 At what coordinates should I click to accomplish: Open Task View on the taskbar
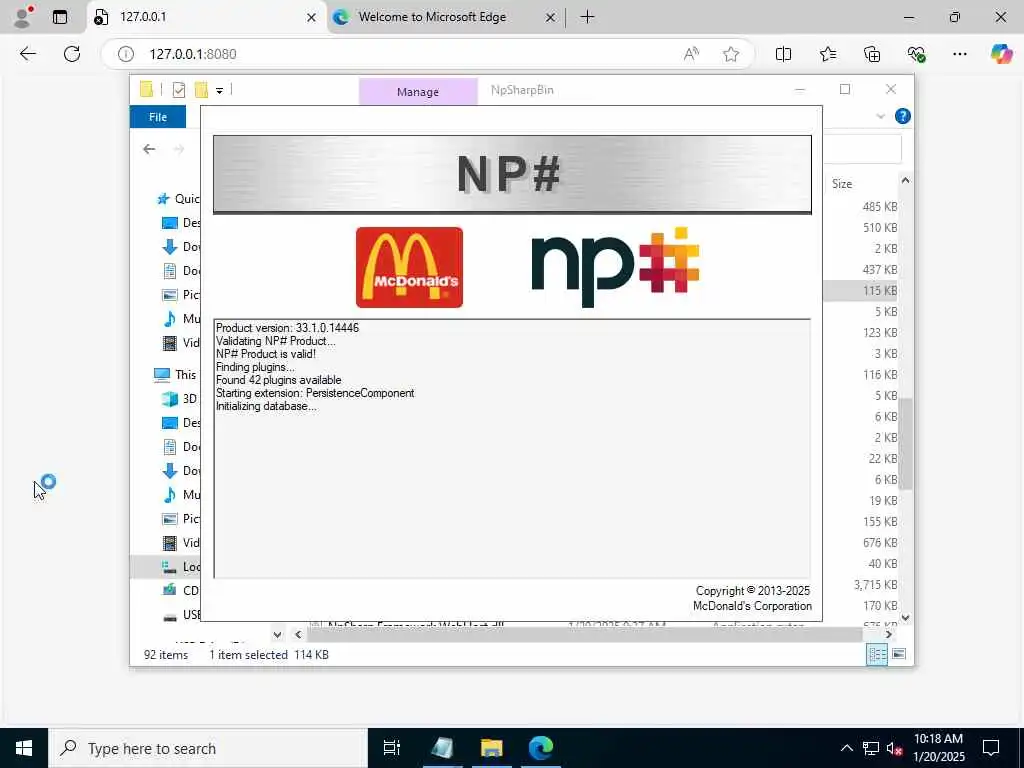[x=392, y=748]
